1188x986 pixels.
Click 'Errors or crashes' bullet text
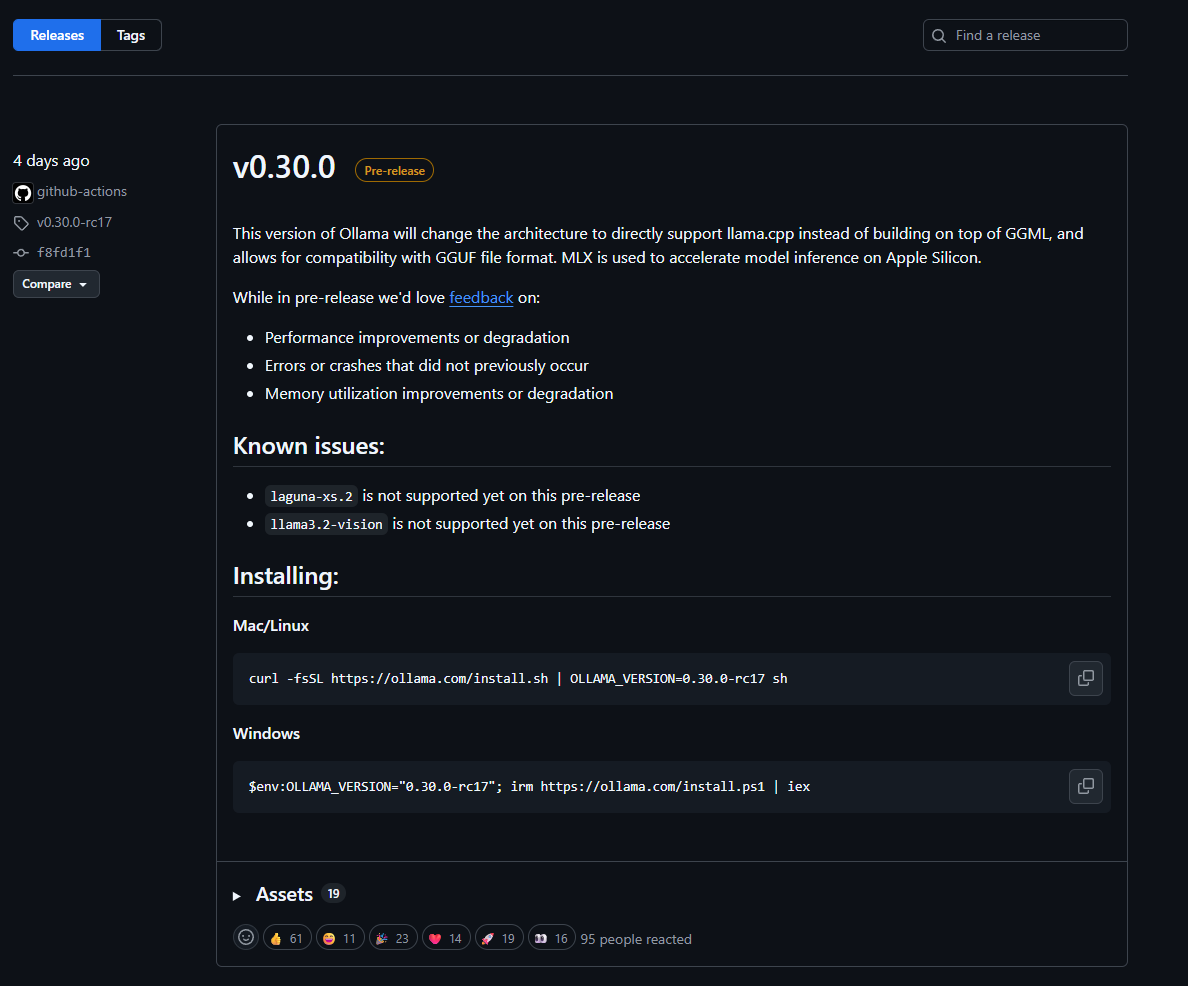coord(427,366)
